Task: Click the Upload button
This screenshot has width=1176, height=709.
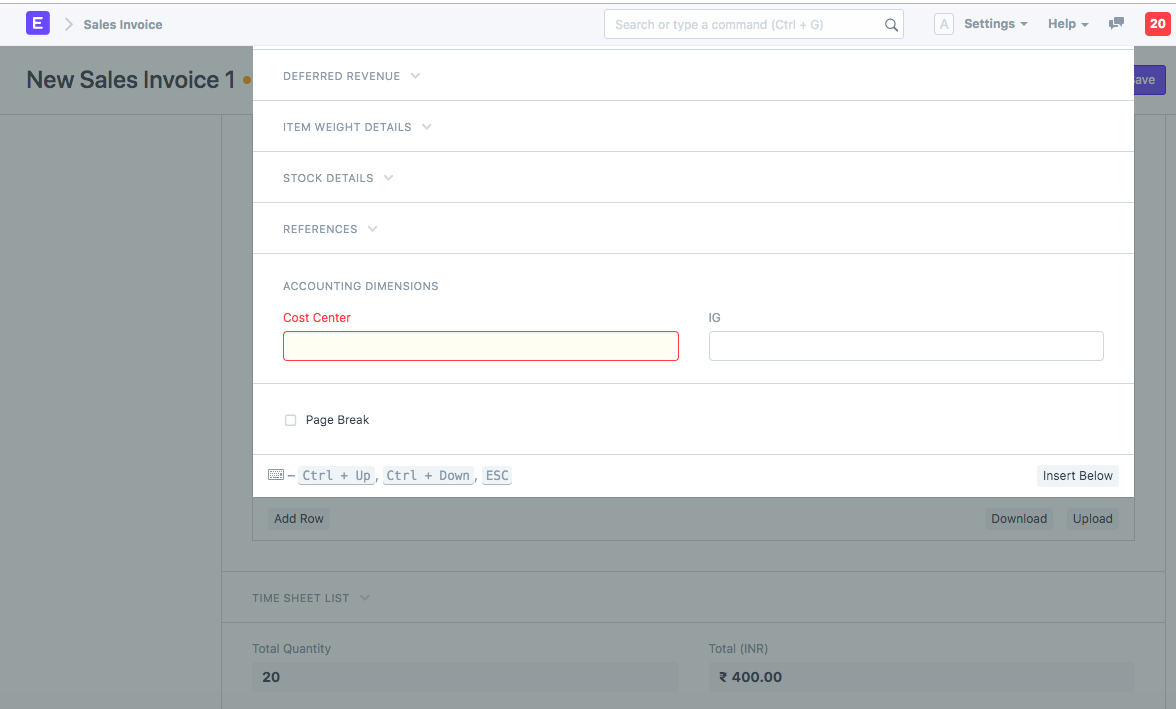Action: pos(1092,518)
